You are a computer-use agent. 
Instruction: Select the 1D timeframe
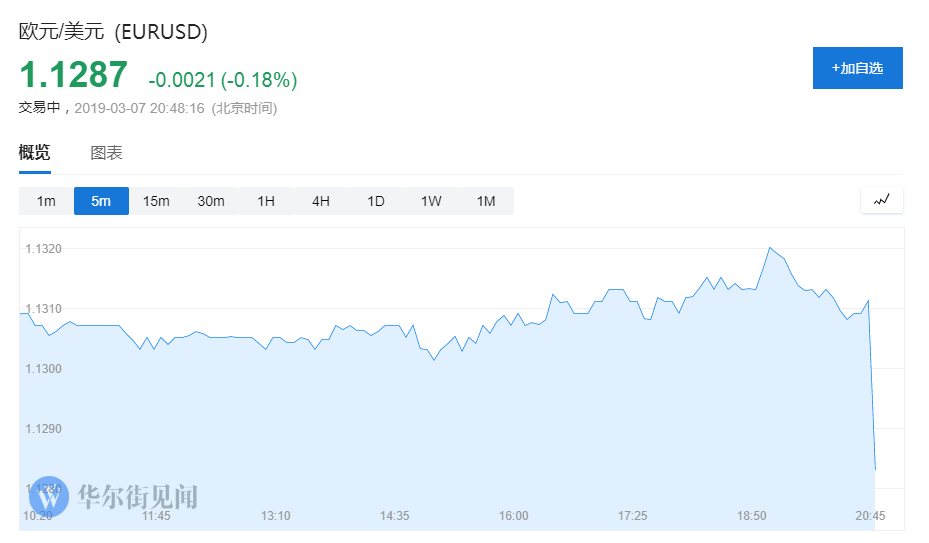(x=376, y=201)
